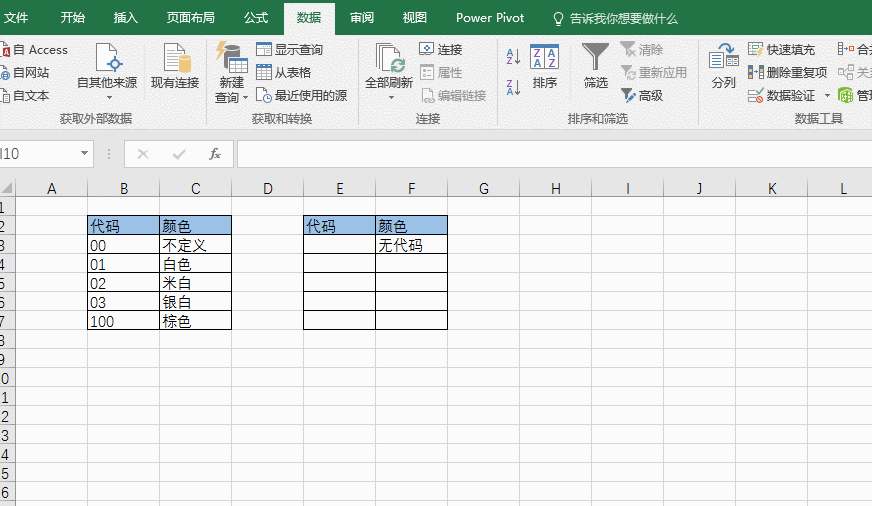This screenshot has width=872, height=506.
Task: Switch to the Formulas (公式) tab
Action: 256,18
